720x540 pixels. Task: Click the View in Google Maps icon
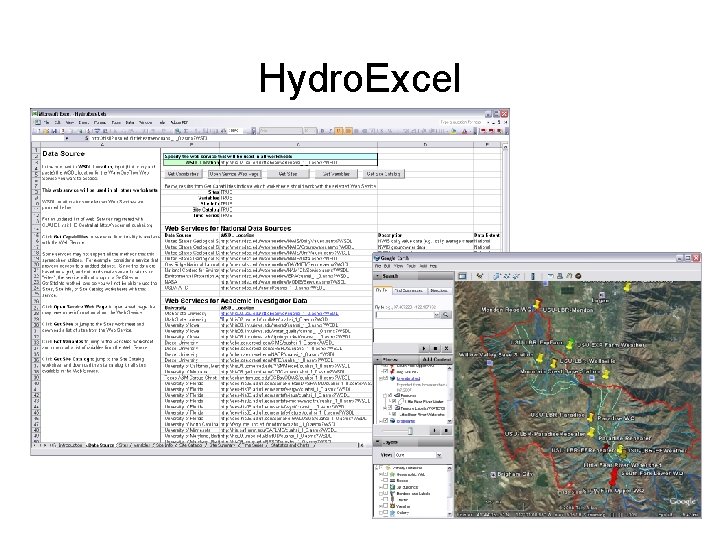(569, 276)
